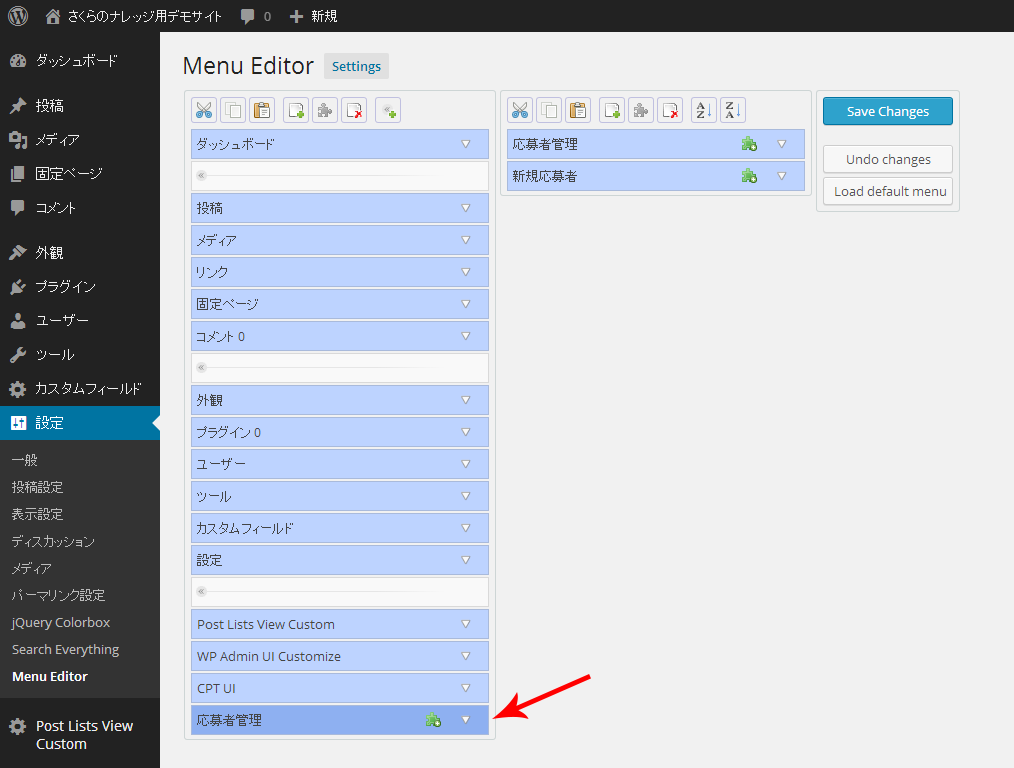
Task: Click the New menu icon in left toolbar
Action: click(296, 111)
